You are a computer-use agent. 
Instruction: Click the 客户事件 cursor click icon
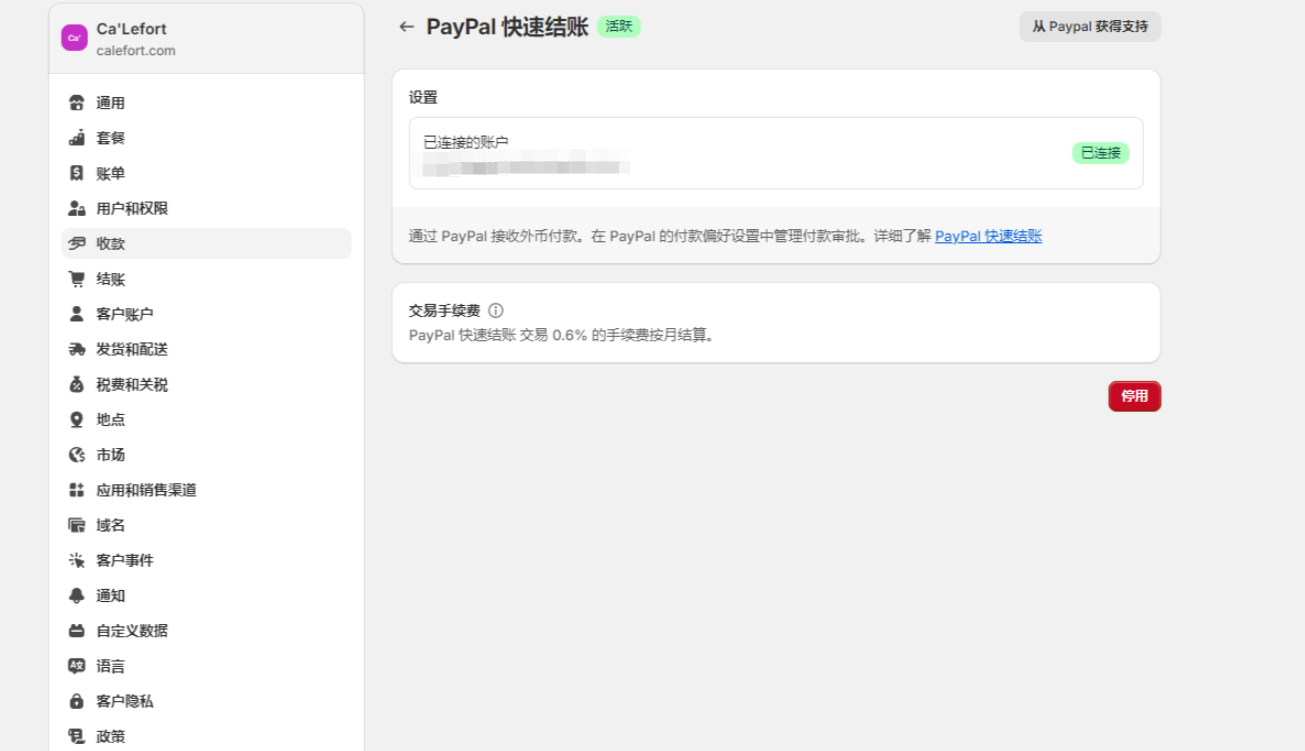(x=77, y=560)
